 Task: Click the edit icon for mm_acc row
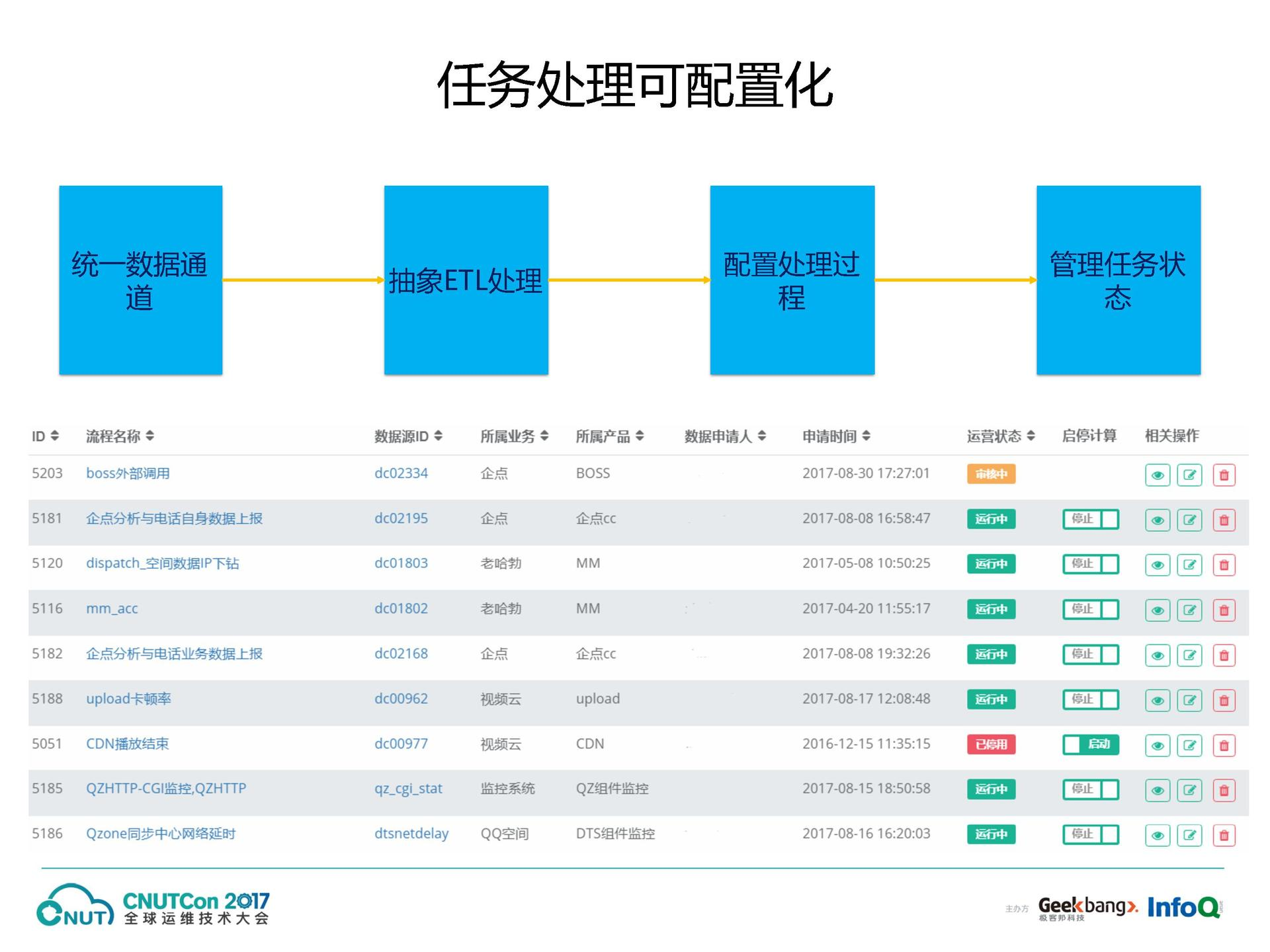(1189, 610)
